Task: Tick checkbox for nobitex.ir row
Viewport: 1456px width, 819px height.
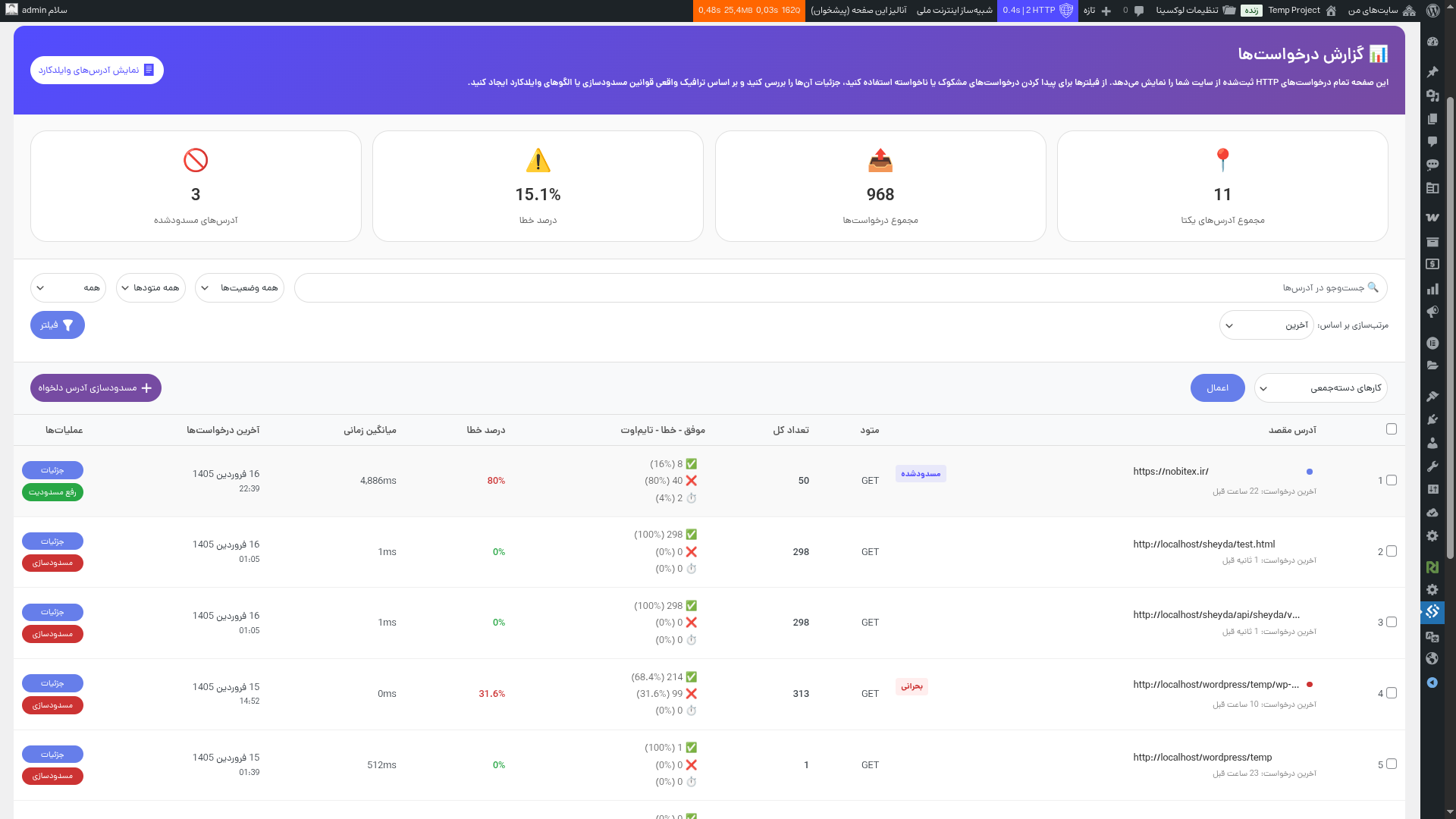Action: 1392,480
